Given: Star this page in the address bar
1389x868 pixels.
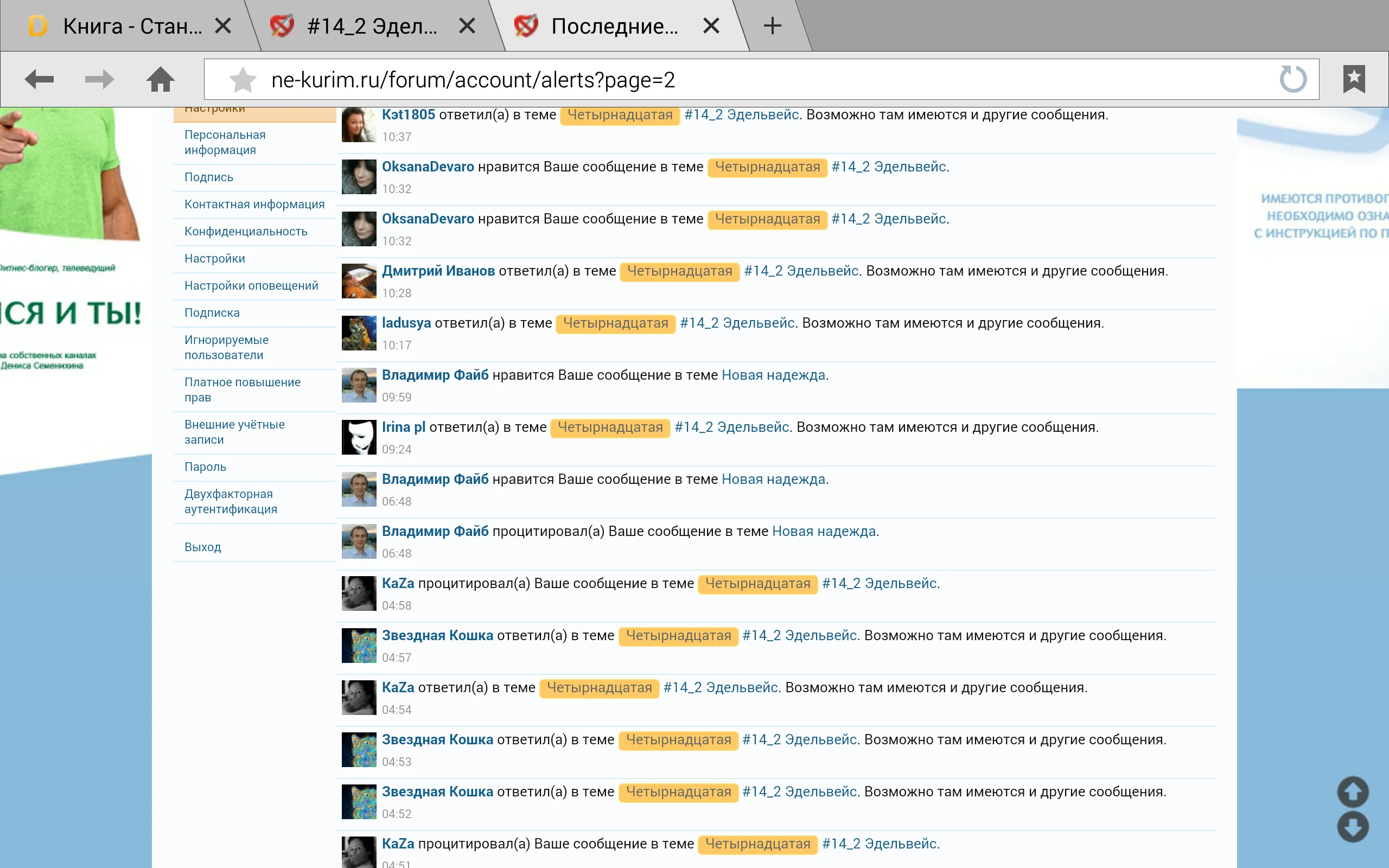Looking at the screenshot, I should click(x=242, y=80).
